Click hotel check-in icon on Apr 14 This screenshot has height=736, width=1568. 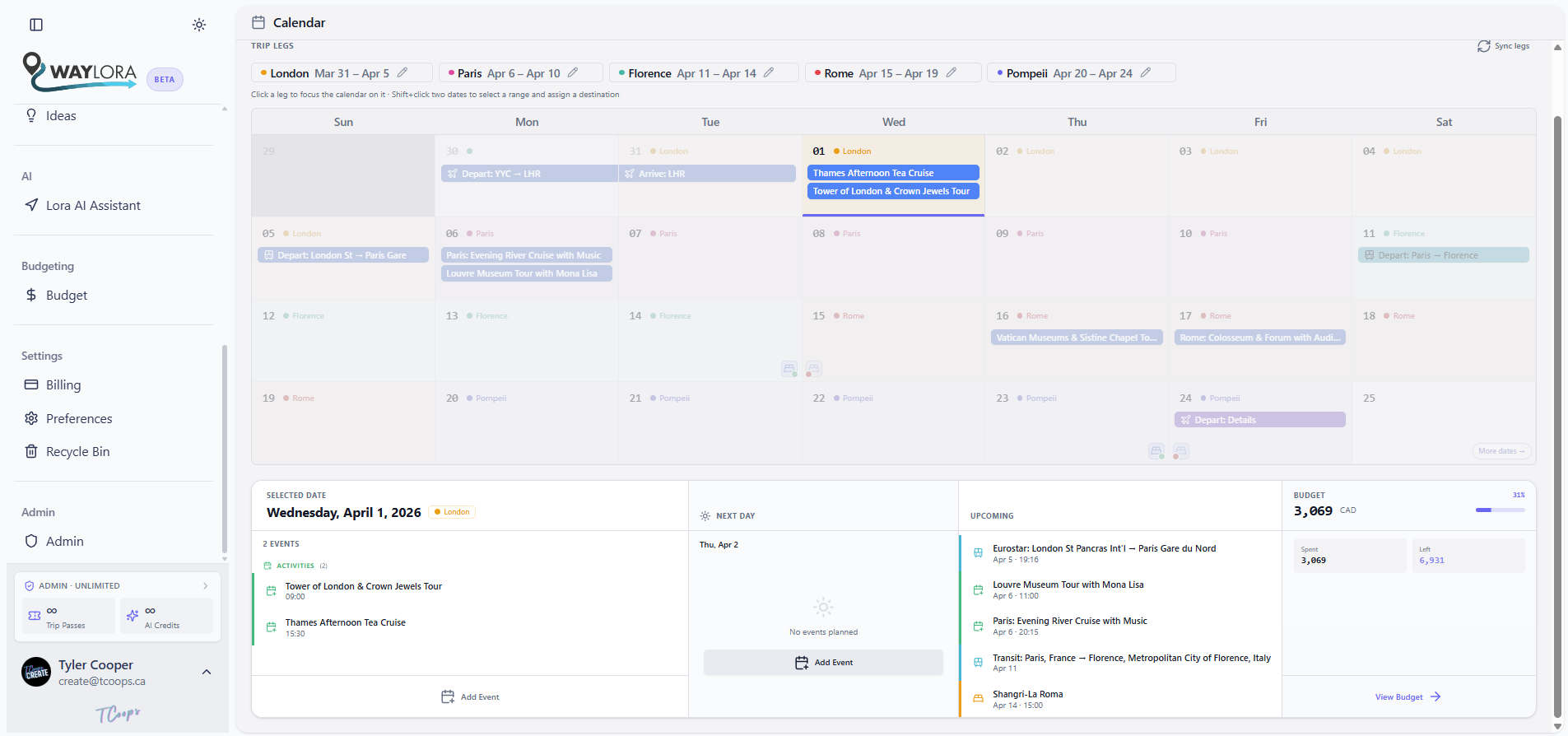789,369
